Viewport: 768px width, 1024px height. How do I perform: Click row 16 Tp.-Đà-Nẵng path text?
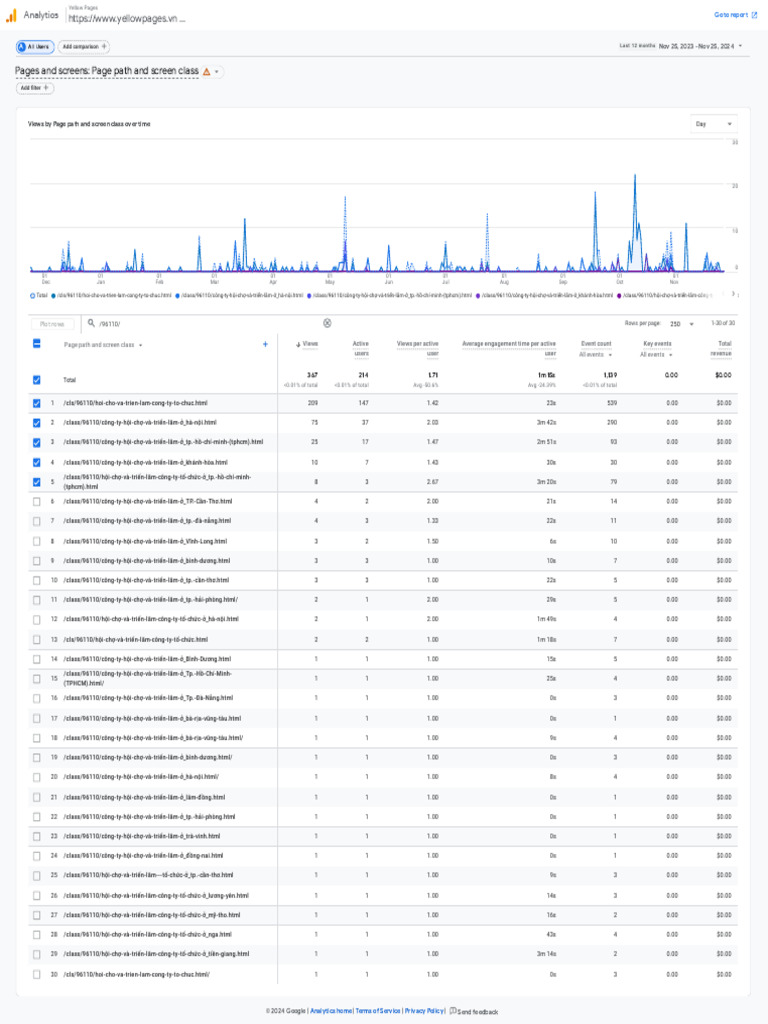click(148, 698)
